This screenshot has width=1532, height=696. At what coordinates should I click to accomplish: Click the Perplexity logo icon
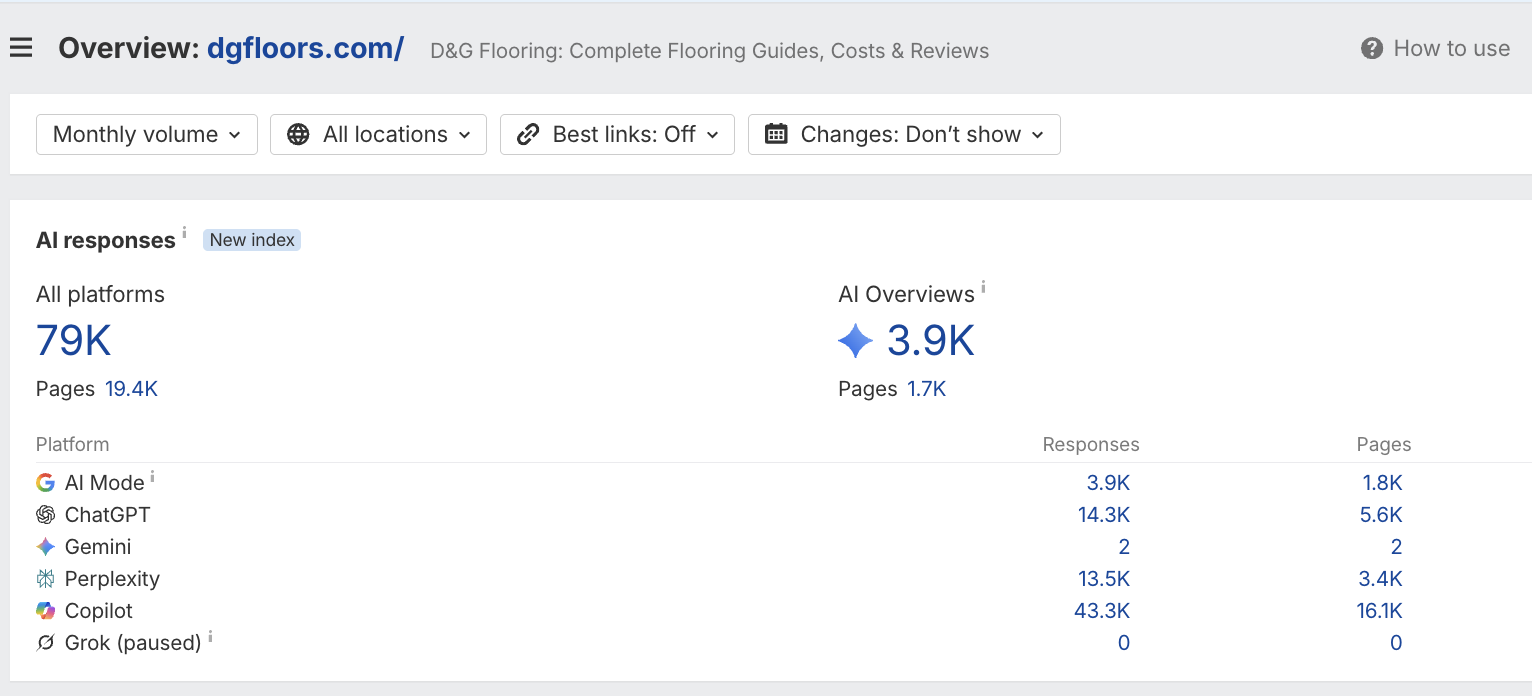coord(45,579)
